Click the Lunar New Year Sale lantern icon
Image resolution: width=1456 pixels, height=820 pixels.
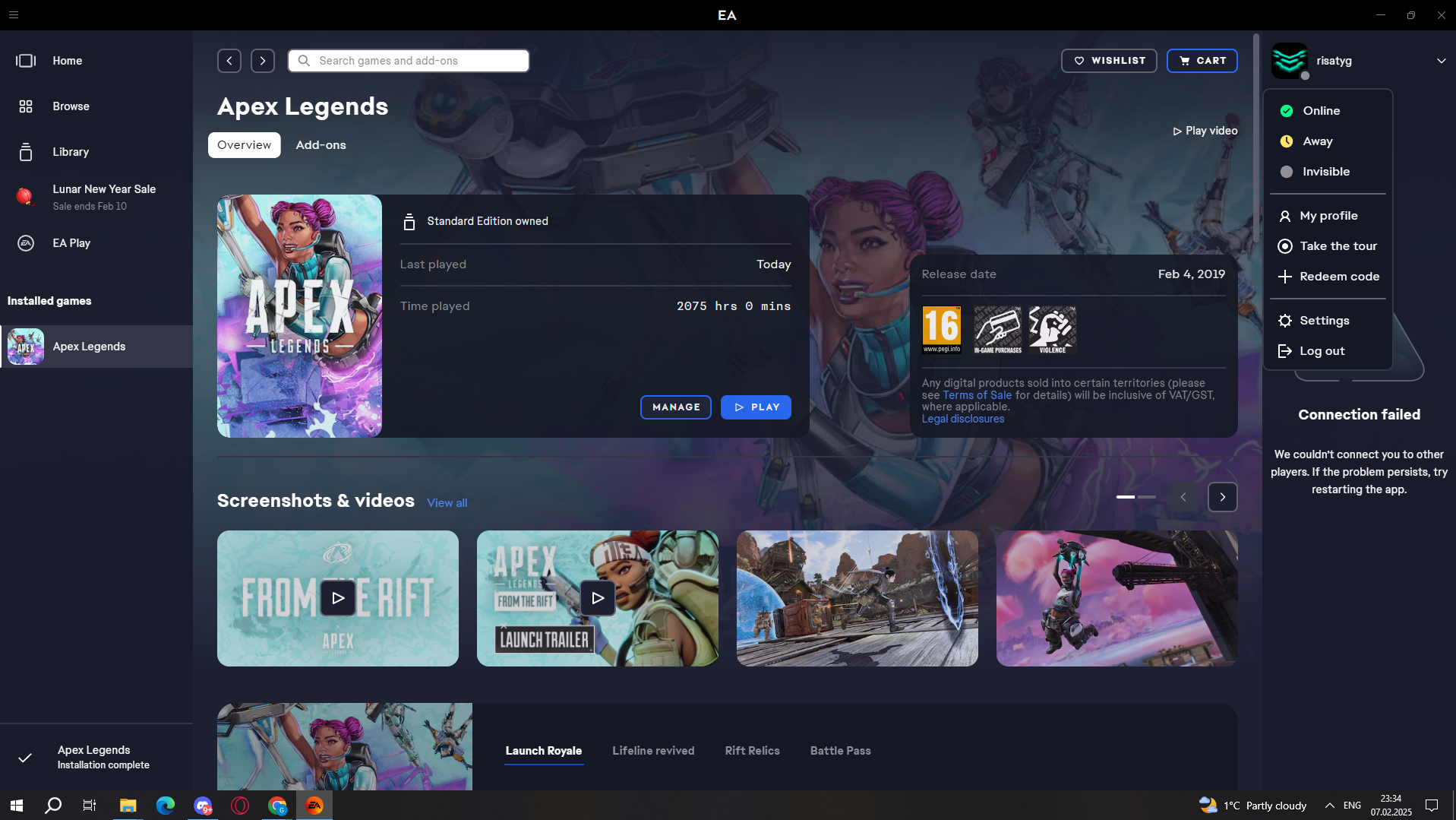[x=25, y=197]
